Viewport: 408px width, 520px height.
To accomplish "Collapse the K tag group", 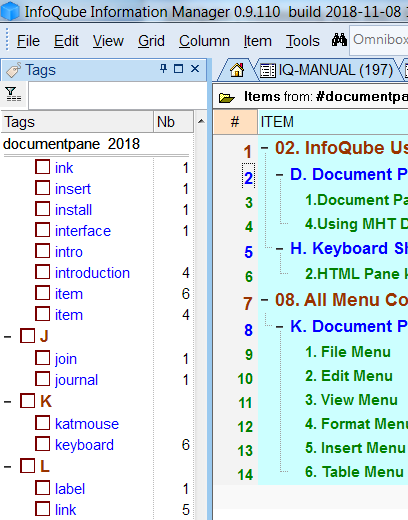I will (7, 402).
